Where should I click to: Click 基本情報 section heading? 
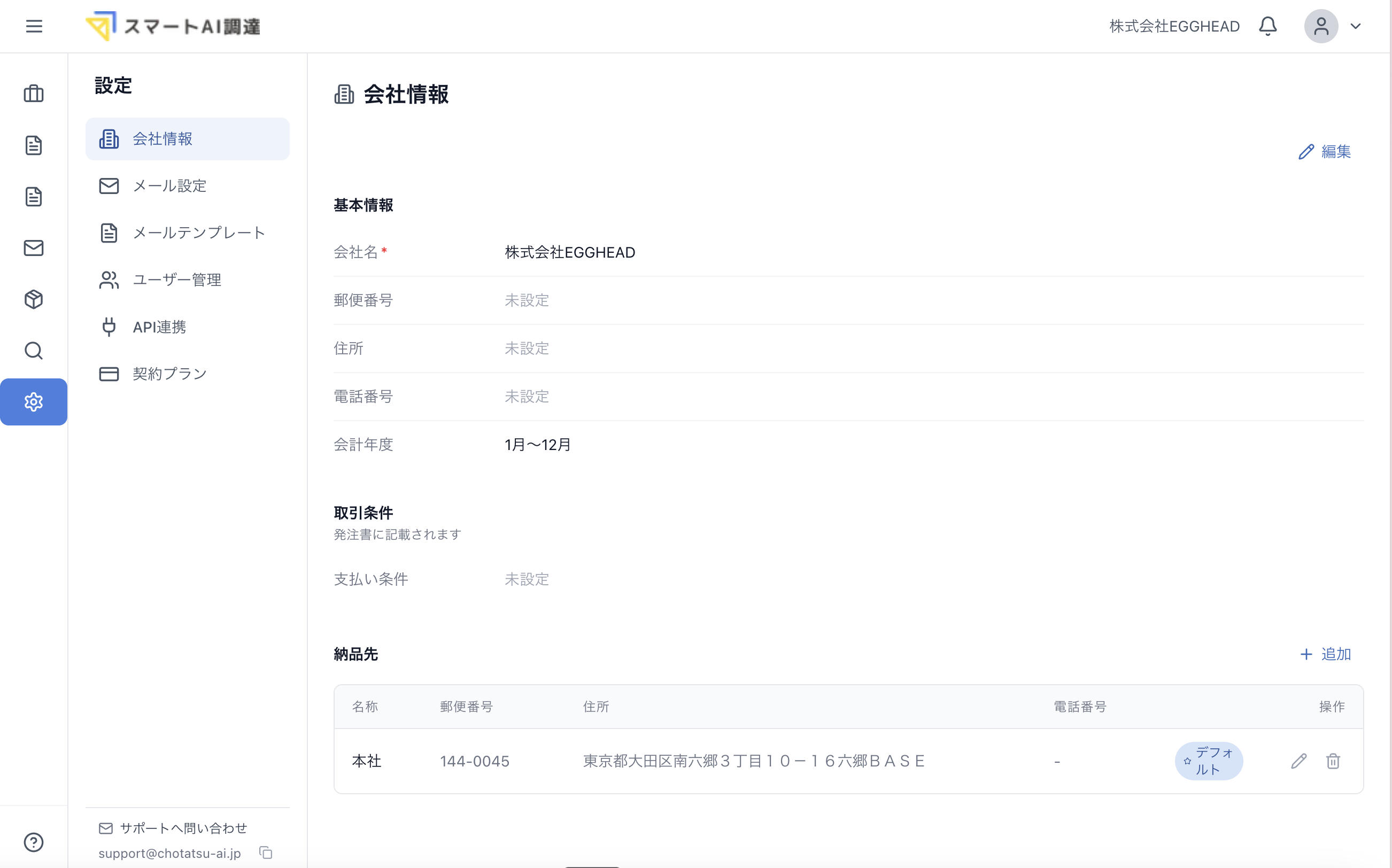coord(364,205)
